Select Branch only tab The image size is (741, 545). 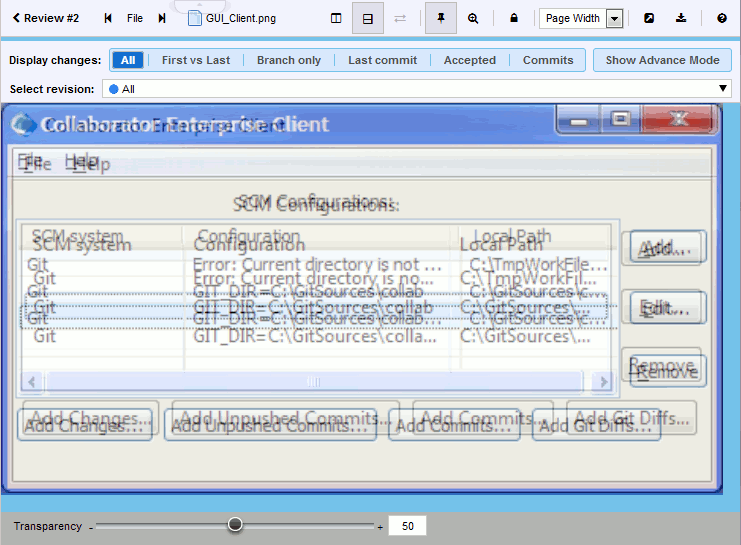289,60
